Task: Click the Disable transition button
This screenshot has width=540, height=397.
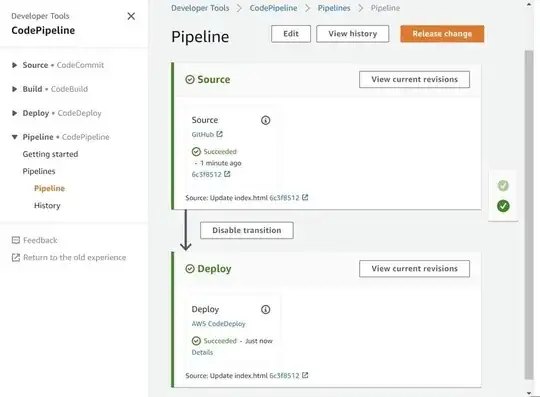Action: coord(247,230)
